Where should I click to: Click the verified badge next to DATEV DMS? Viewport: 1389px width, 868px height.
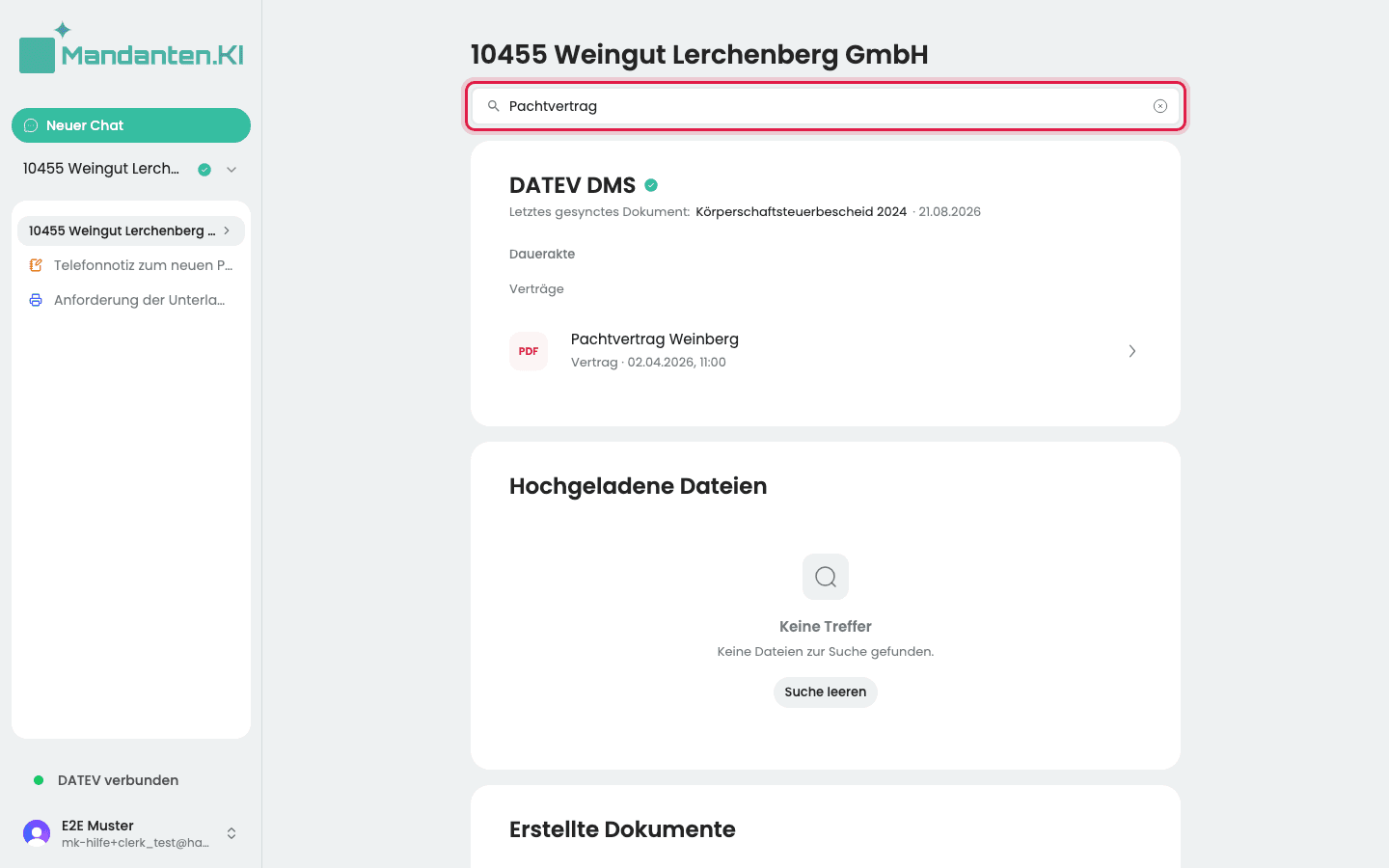(x=651, y=185)
